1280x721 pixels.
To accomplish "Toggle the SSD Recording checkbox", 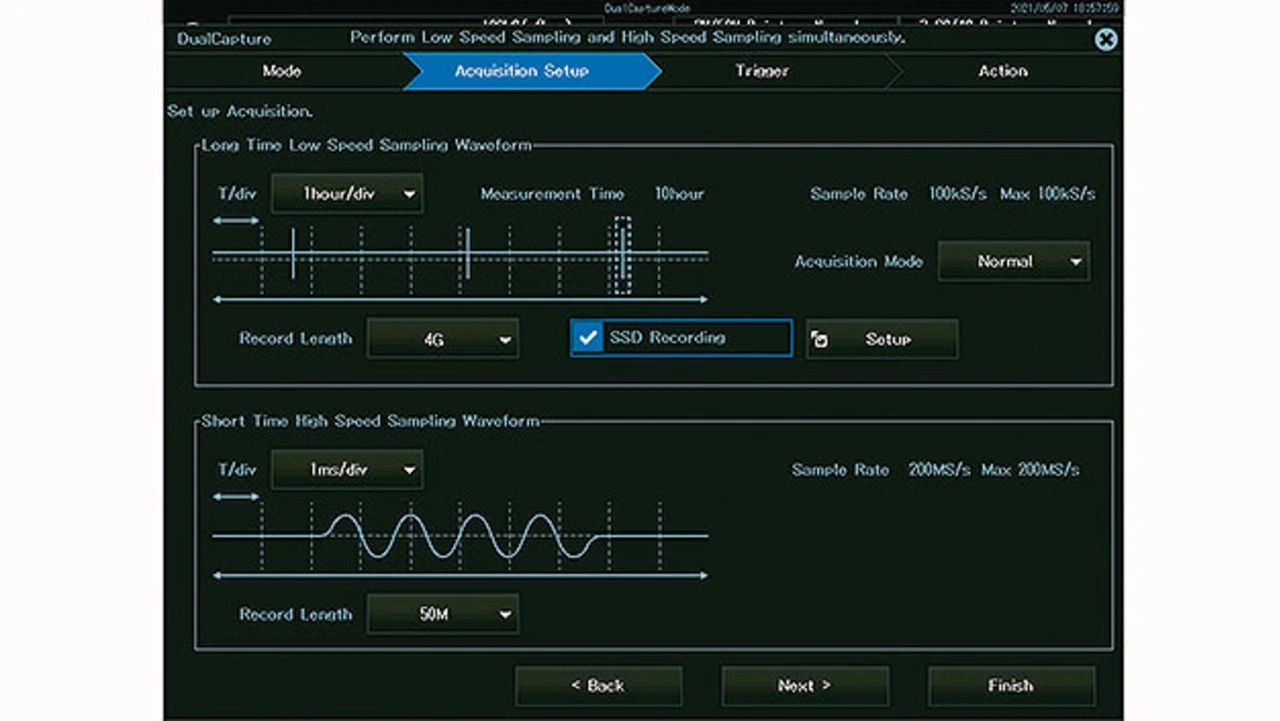I will [x=587, y=338].
